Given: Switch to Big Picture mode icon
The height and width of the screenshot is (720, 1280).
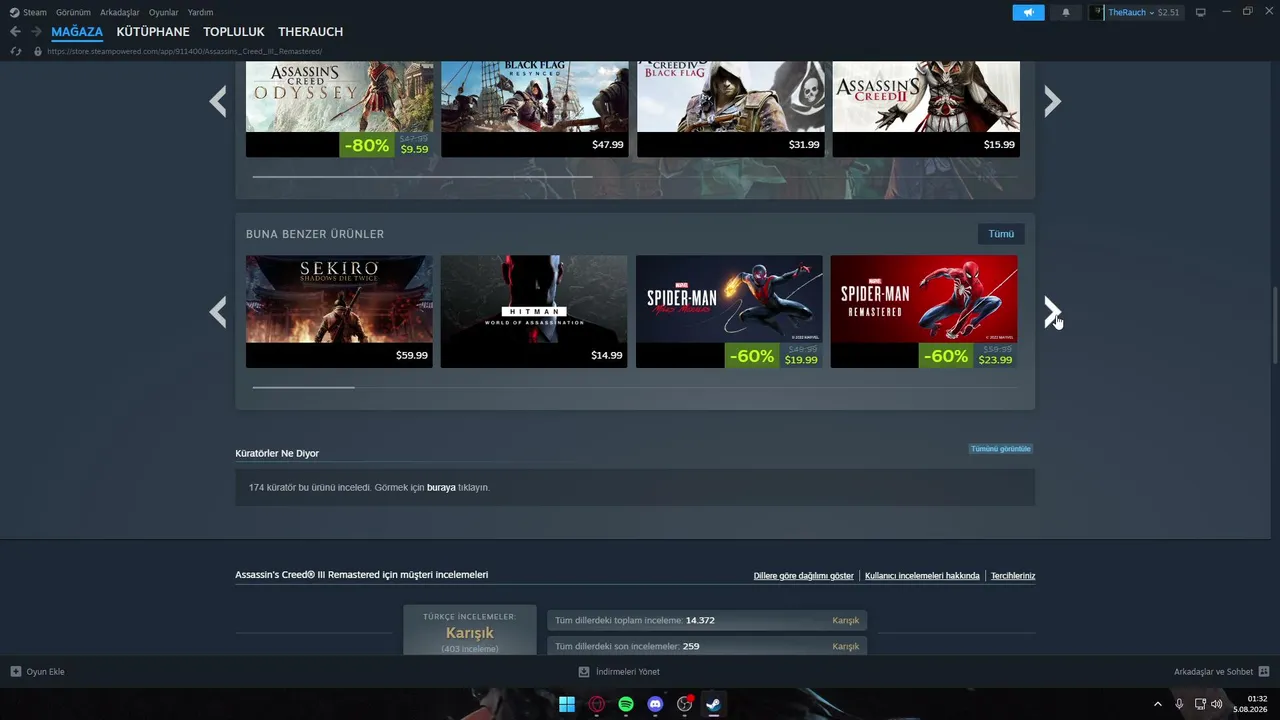Looking at the screenshot, I should click(x=1201, y=12).
